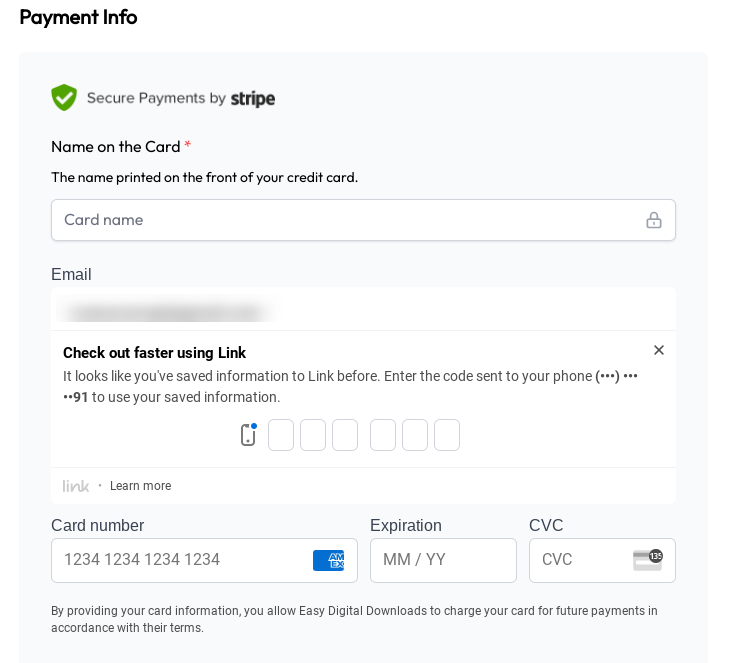Select the fifth verification code box

click(415, 435)
